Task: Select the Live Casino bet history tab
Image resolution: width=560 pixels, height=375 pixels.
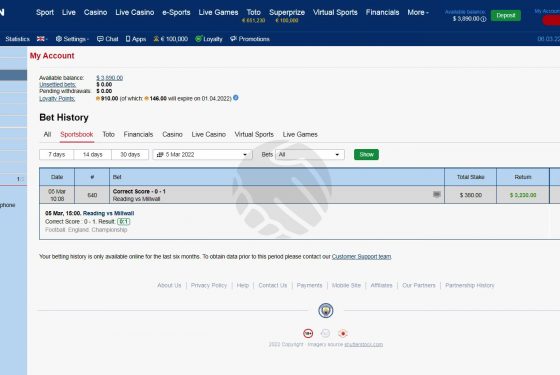Action: tap(209, 135)
